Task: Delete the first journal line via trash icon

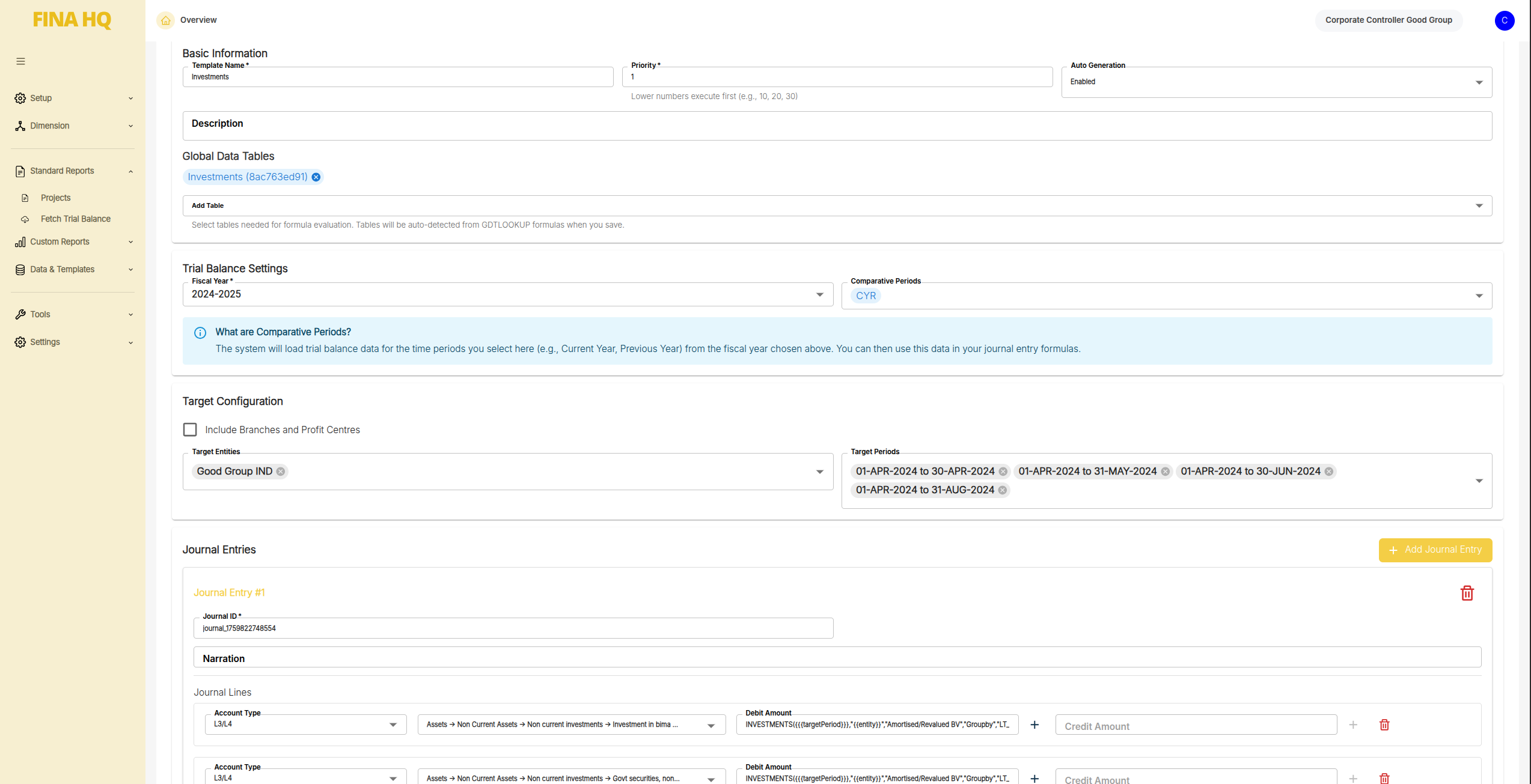Action: click(1384, 725)
